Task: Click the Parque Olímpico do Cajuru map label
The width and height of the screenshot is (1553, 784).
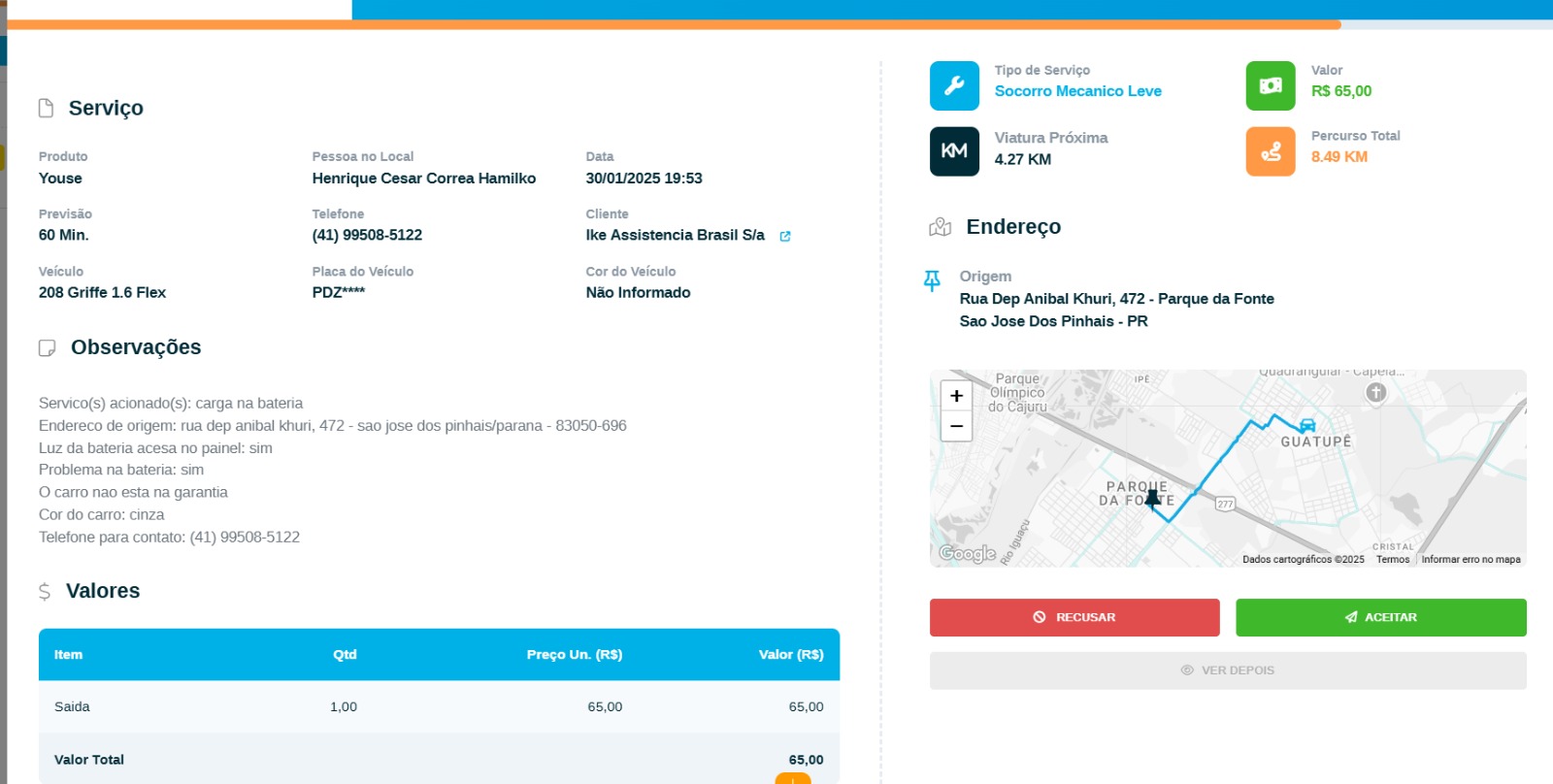Action: 1016,393
